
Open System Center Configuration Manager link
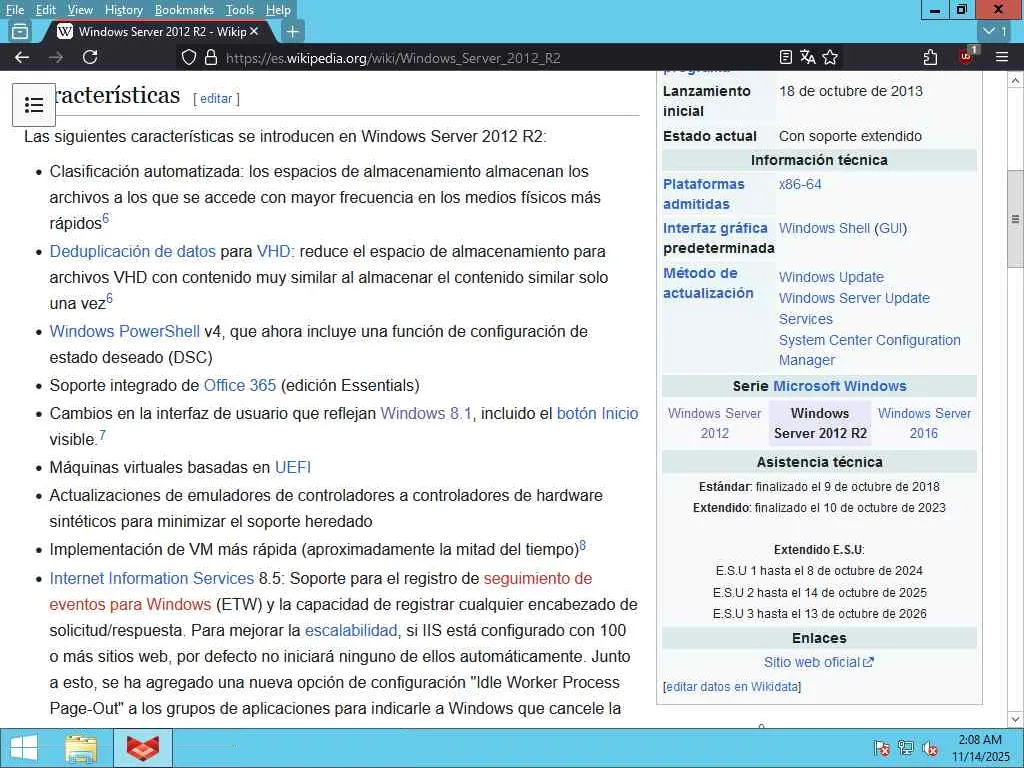869,350
